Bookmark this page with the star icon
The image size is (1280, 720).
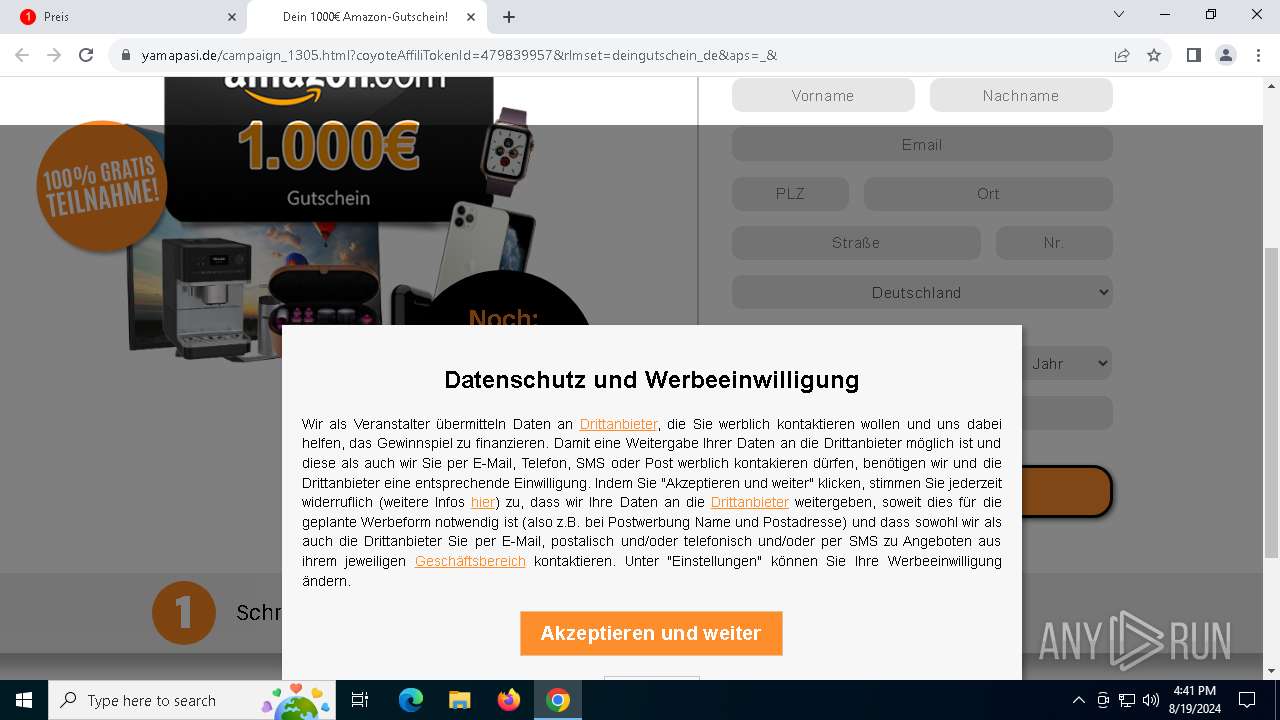(x=1154, y=55)
